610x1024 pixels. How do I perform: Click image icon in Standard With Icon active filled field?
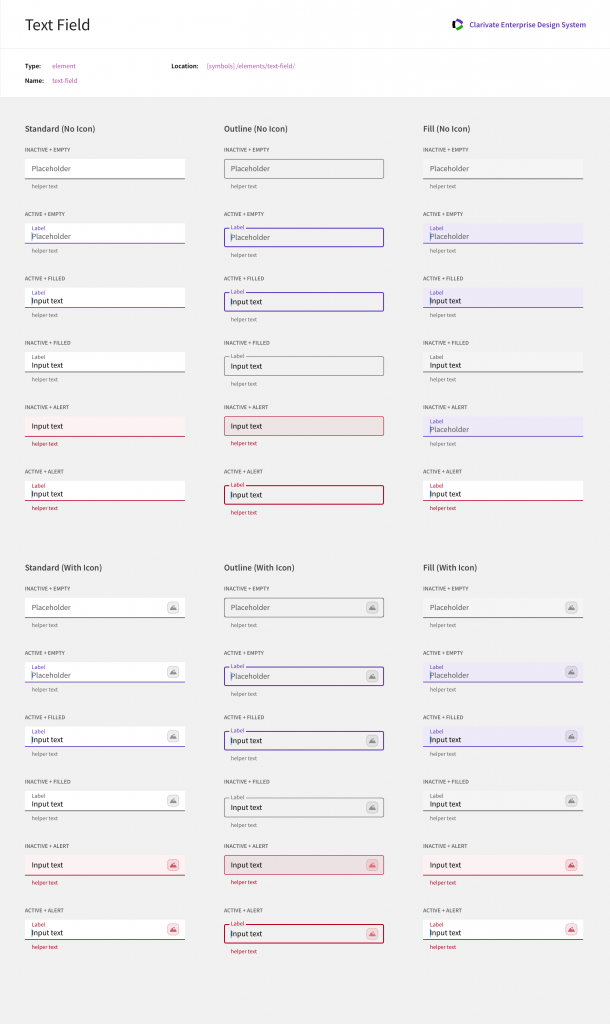point(173,736)
